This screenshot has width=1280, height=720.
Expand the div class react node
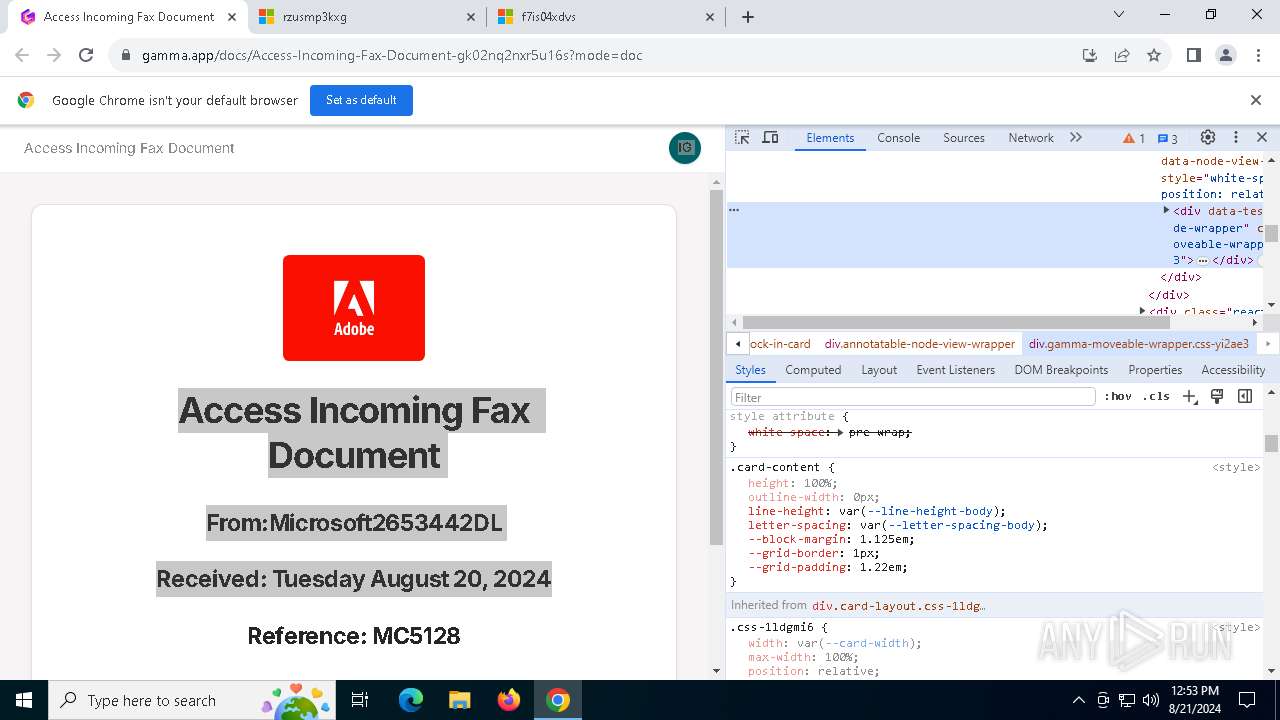[x=1142, y=311]
